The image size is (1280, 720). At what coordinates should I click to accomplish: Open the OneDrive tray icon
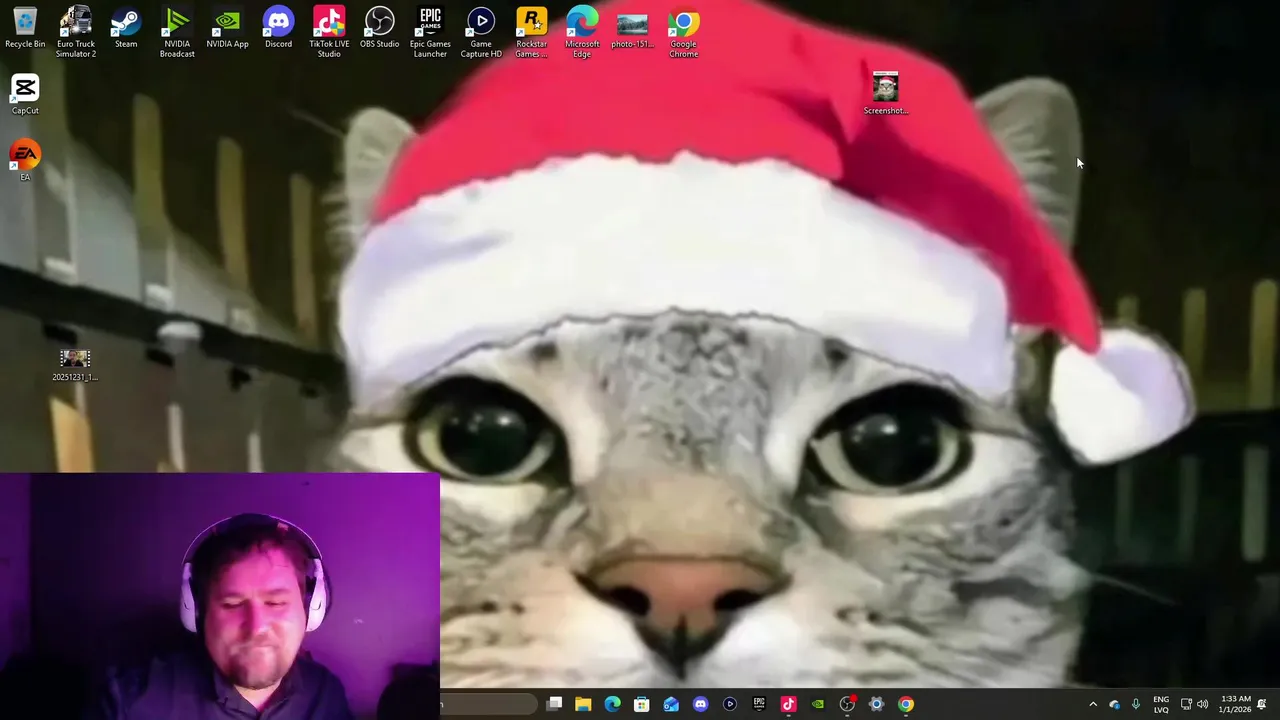tap(1115, 704)
